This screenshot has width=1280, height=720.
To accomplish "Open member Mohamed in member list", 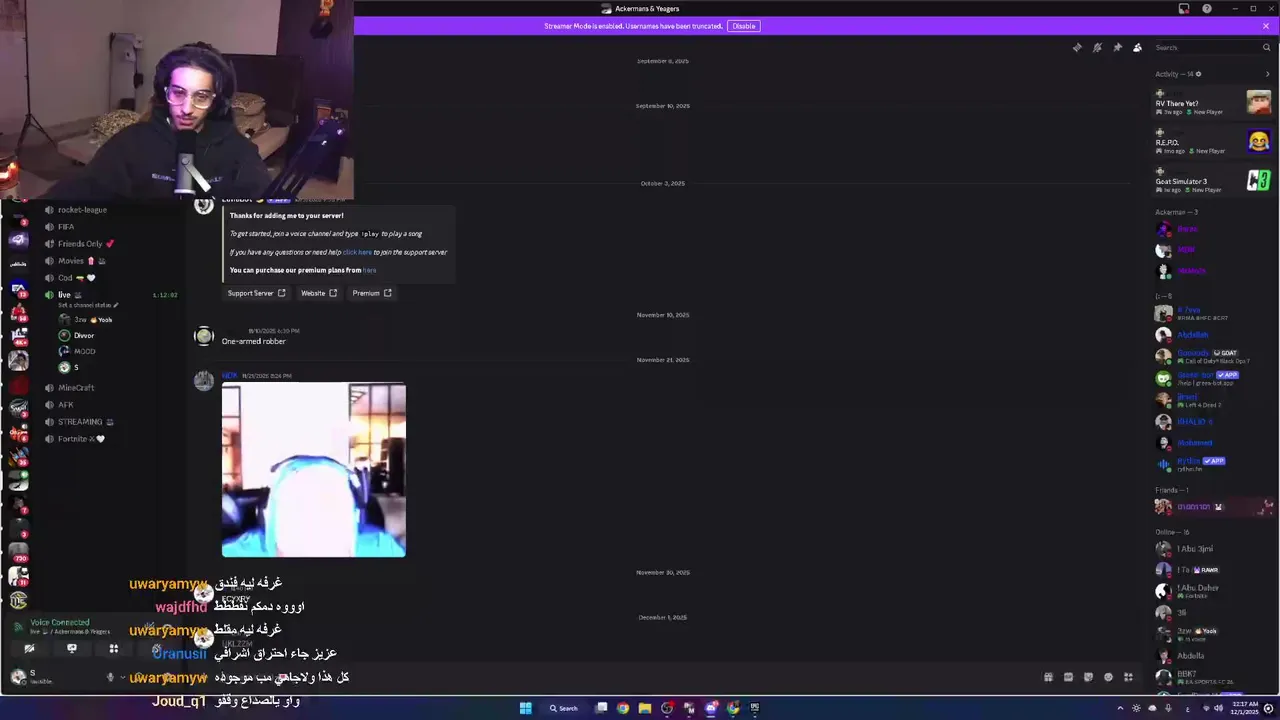I will [1195, 443].
